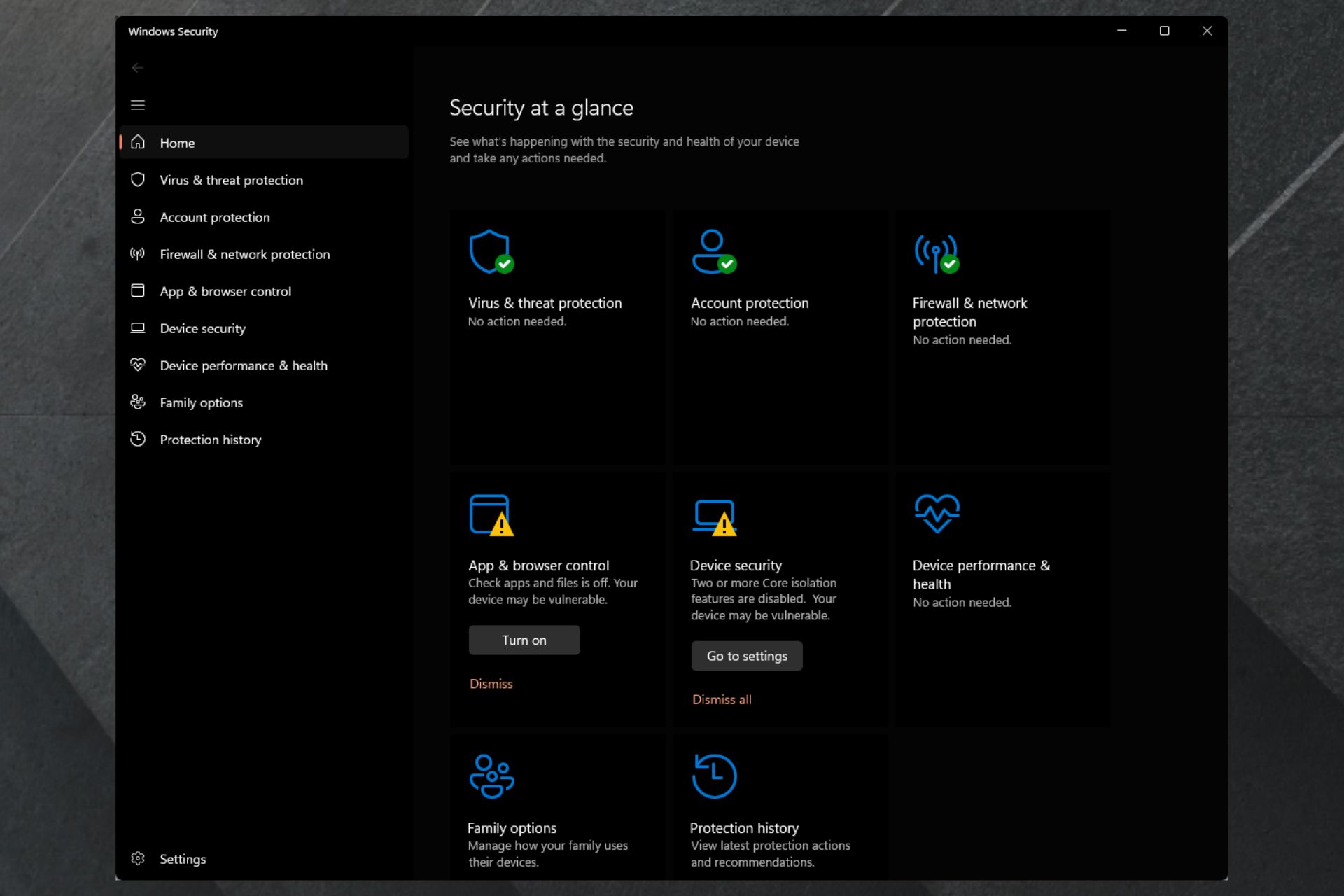Open Device performance & health sidebar item
Screen dimensions: 1344x896
264,365
